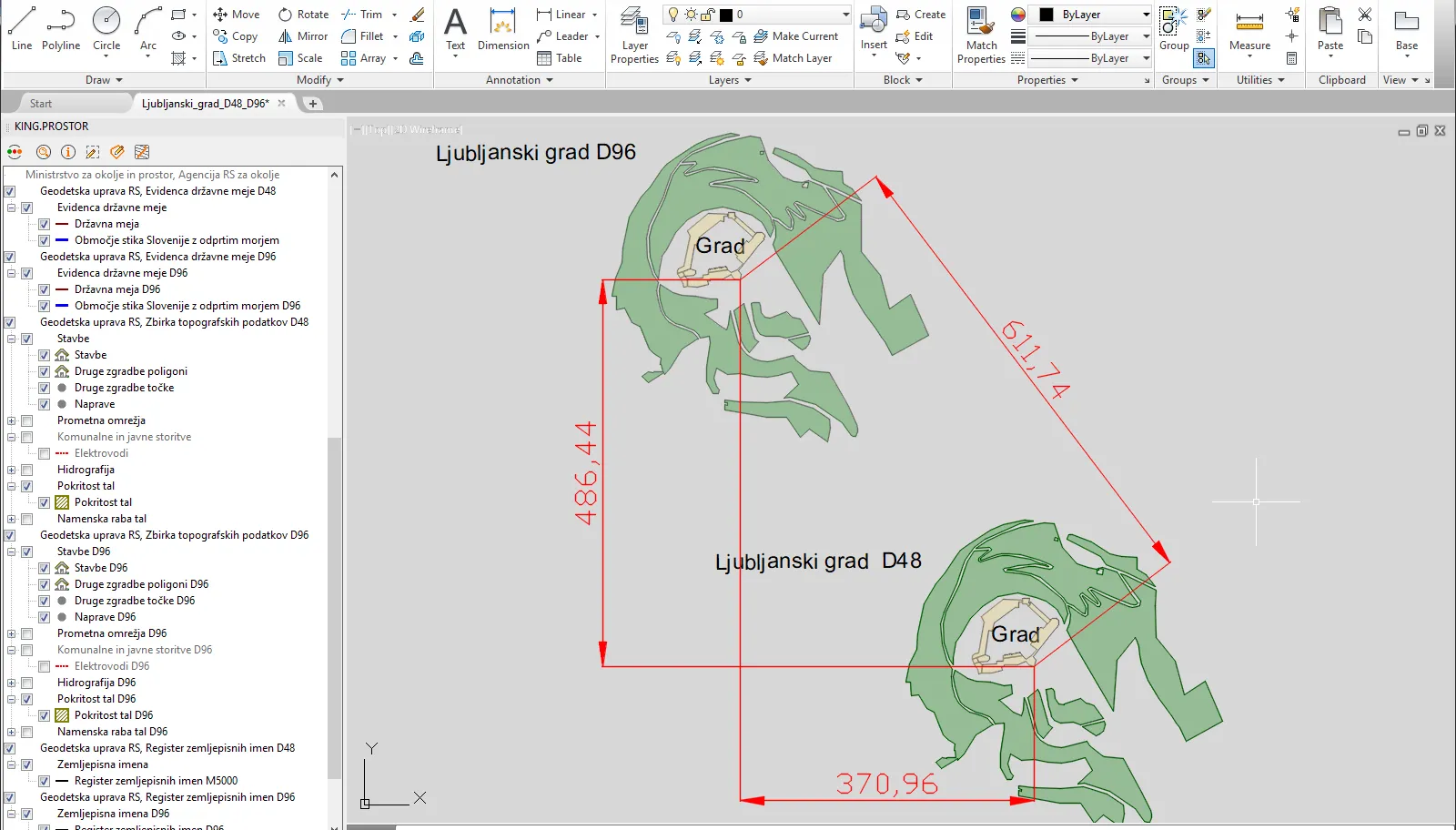
Task: Expand the Modify panel dropdown
Action: [x=320, y=80]
